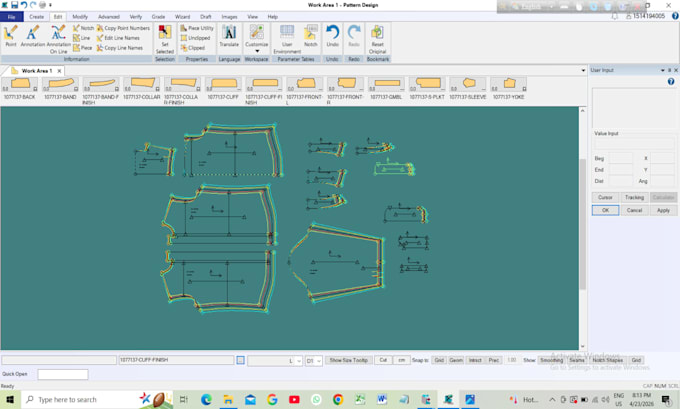Toggle the Tracking mode button
Screen dimensions: 680x409
click(x=634, y=197)
